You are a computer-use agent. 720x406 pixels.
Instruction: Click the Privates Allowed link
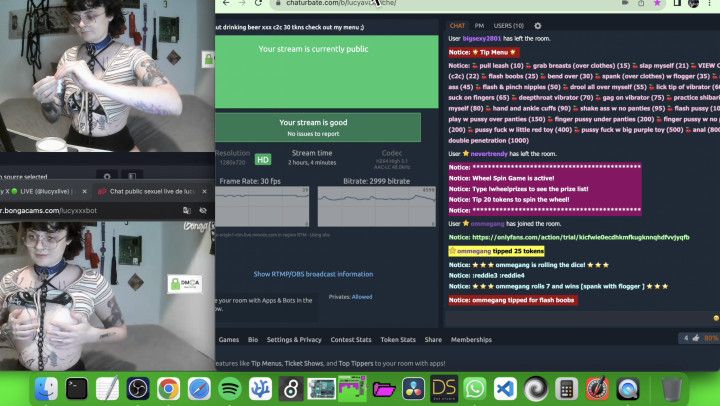coord(362,297)
